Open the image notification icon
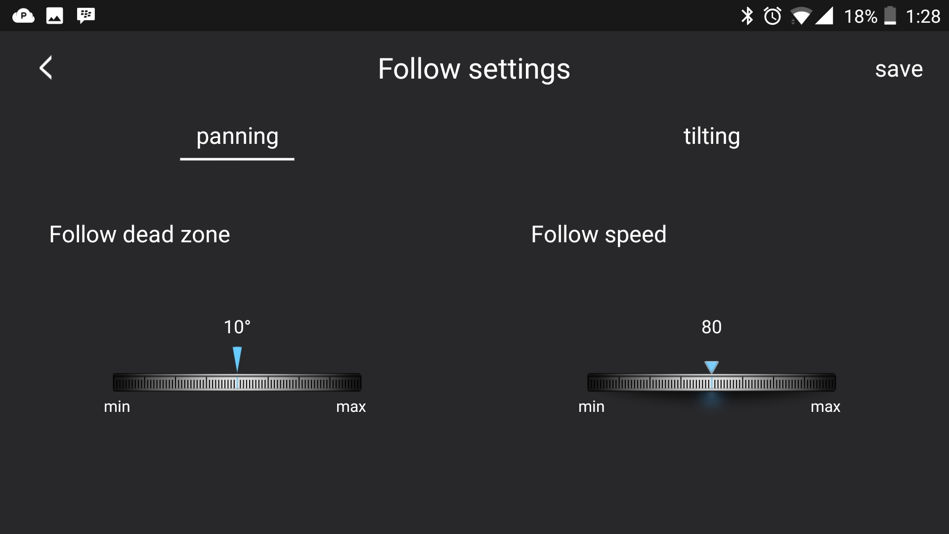Viewport: 949px width, 534px height. 54,16
